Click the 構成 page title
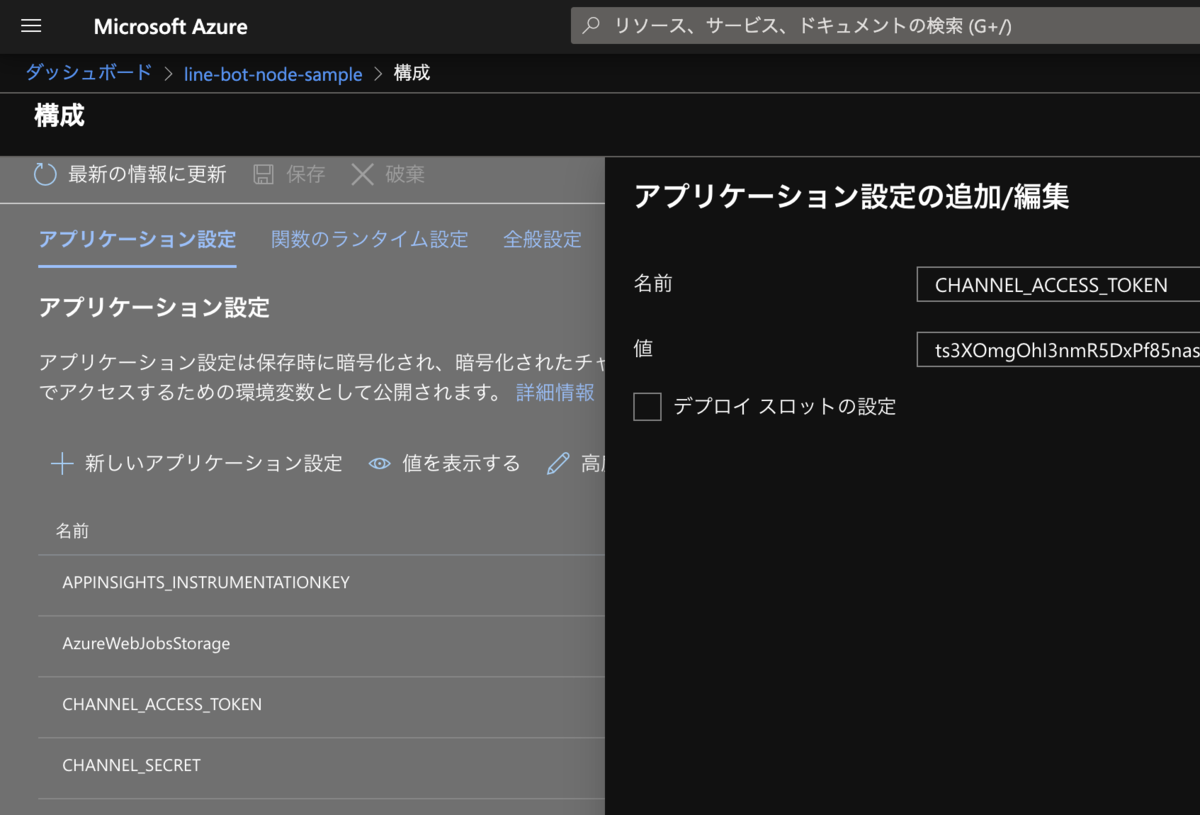This screenshot has height=815, width=1200. coord(59,115)
